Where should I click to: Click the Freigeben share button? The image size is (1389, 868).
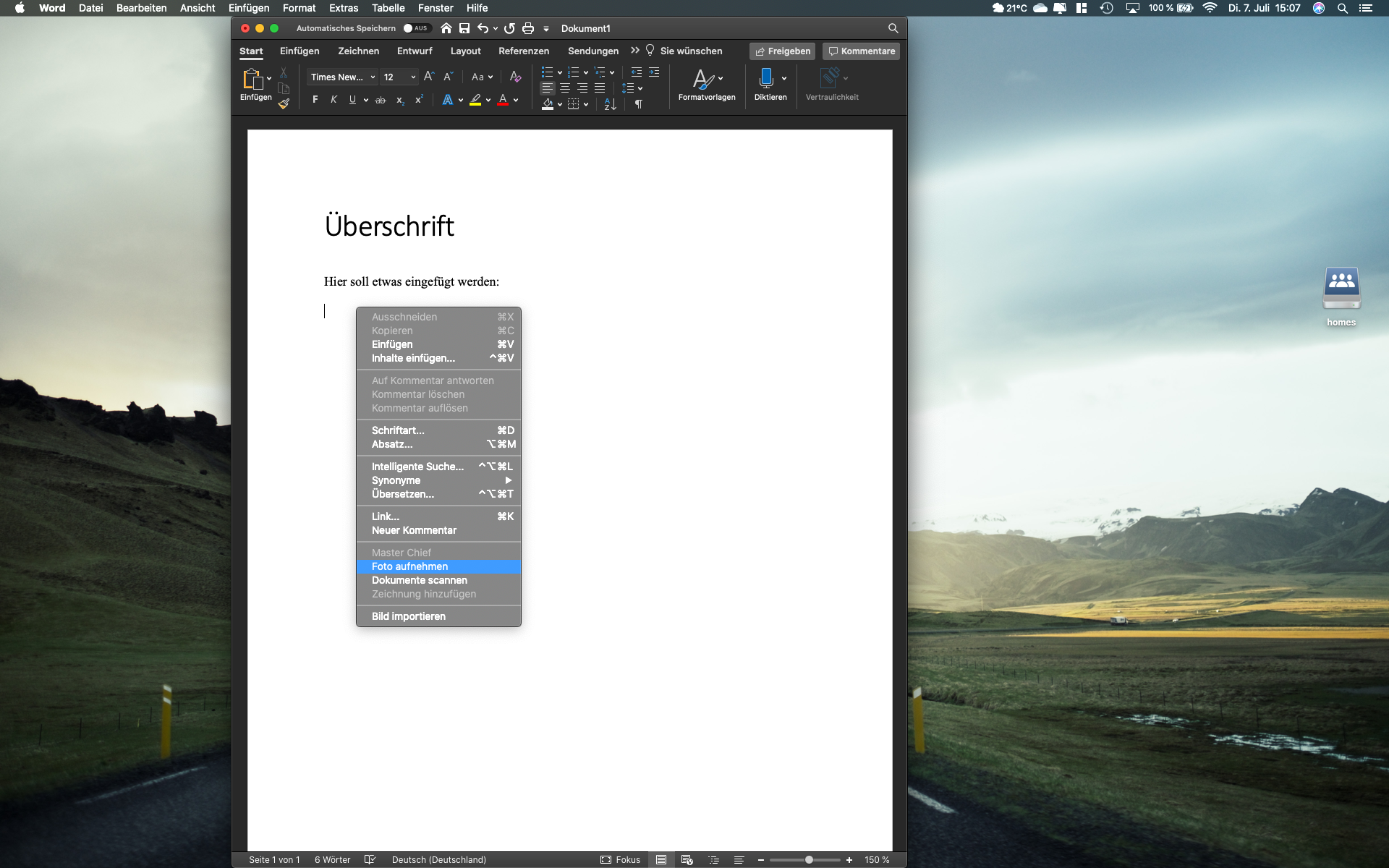782,51
